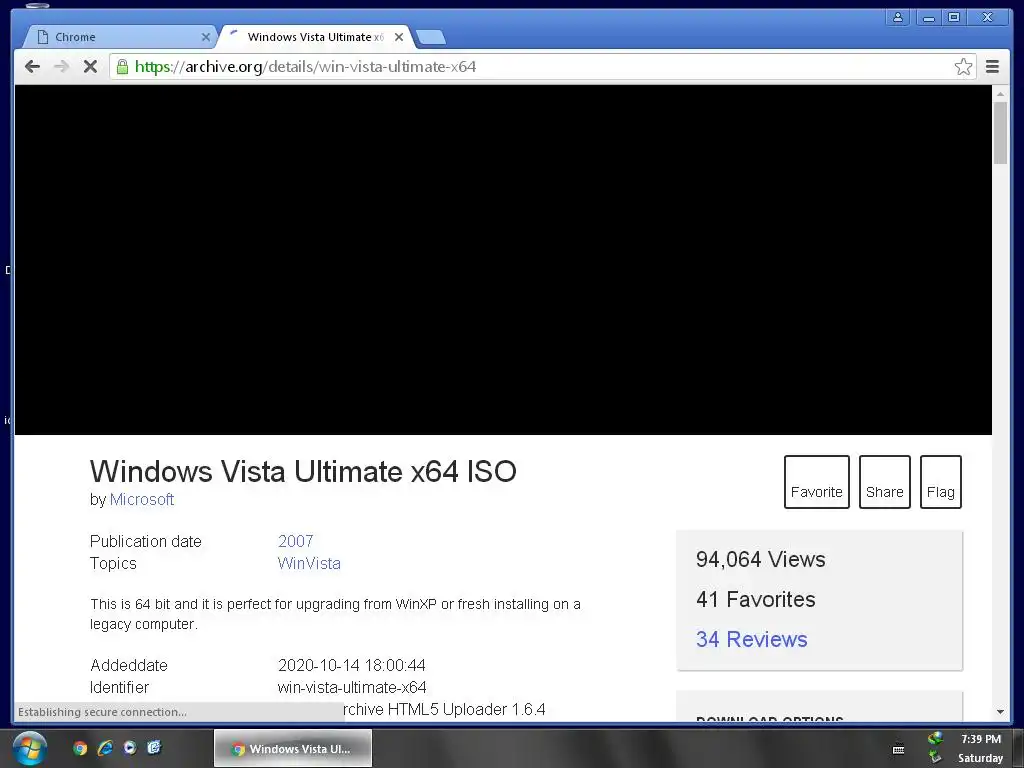
Task: Open the on-screen keyboard tray icon
Action: (x=899, y=750)
